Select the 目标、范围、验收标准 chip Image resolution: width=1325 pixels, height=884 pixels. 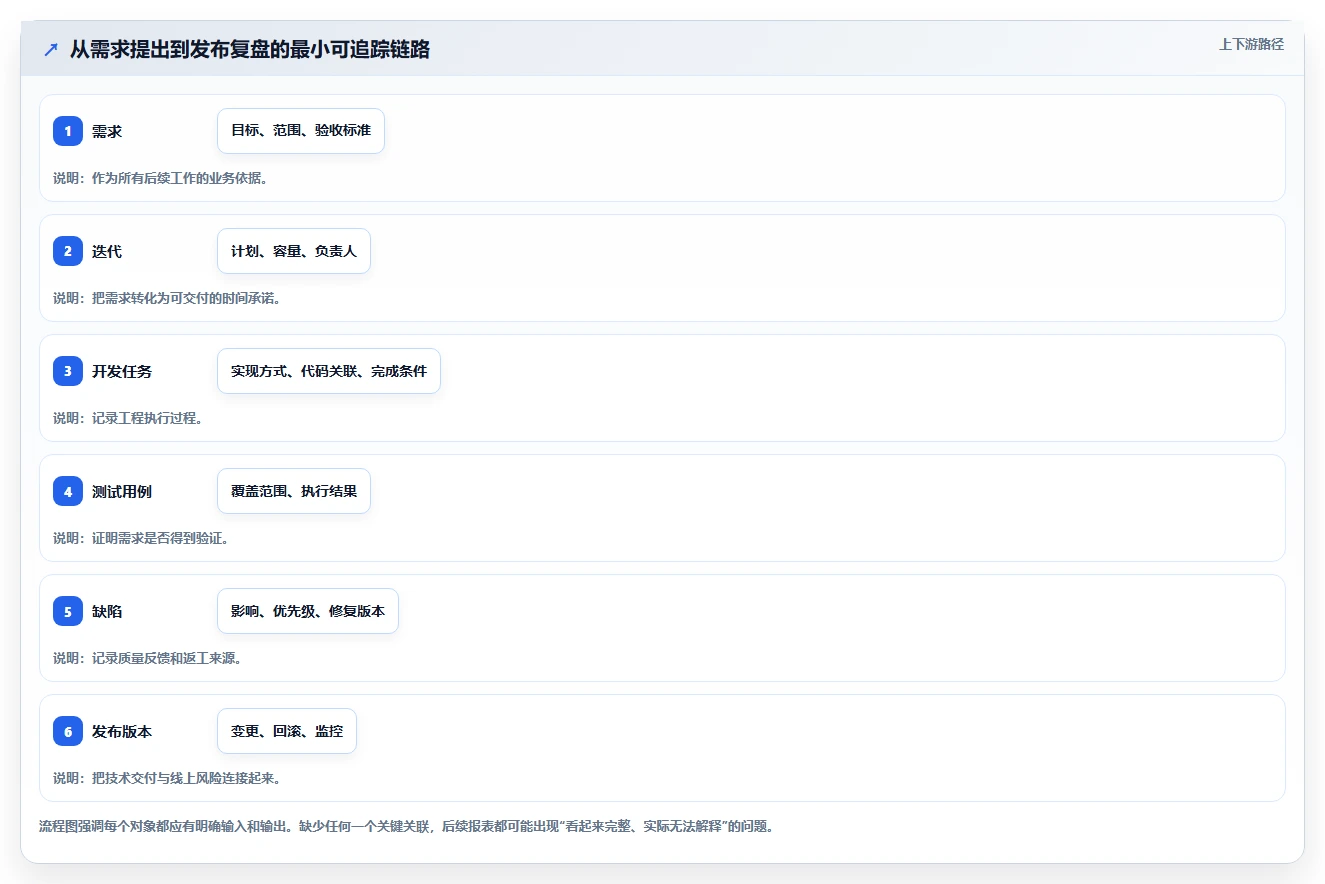301,131
